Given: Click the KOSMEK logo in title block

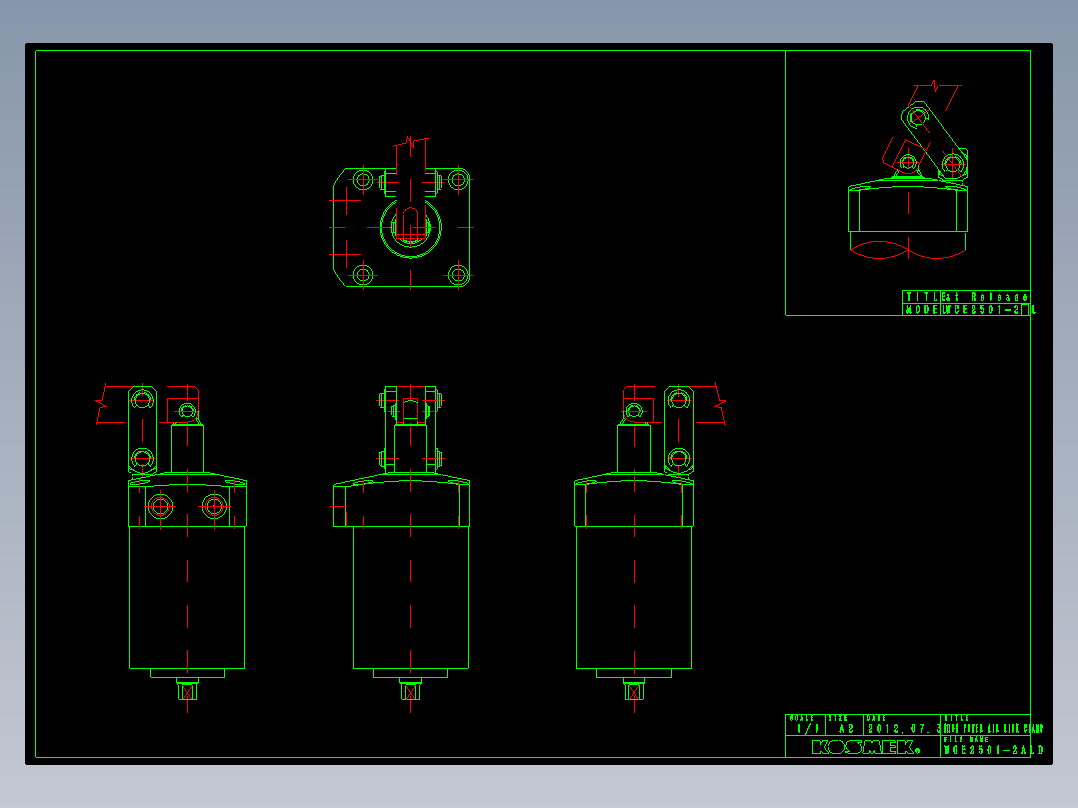Looking at the screenshot, I should point(866,747).
